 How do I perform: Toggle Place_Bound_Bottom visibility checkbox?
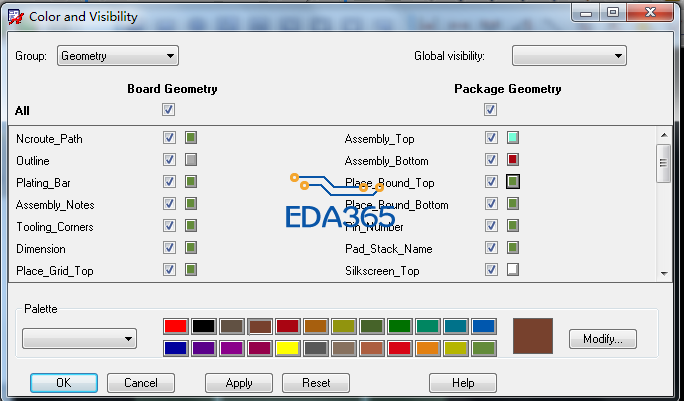point(491,203)
